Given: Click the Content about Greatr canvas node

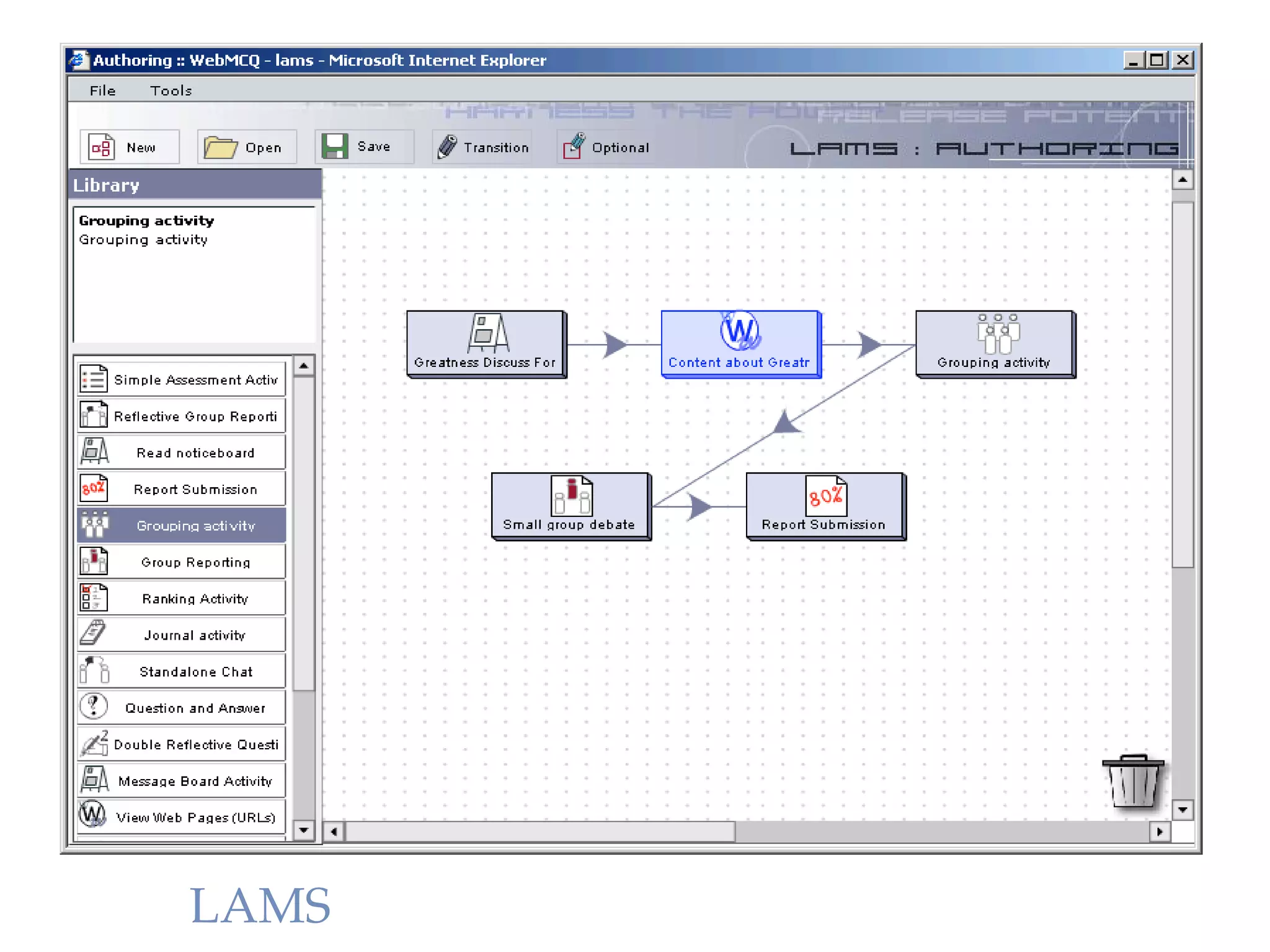Looking at the screenshot, I should click(740, 344).
